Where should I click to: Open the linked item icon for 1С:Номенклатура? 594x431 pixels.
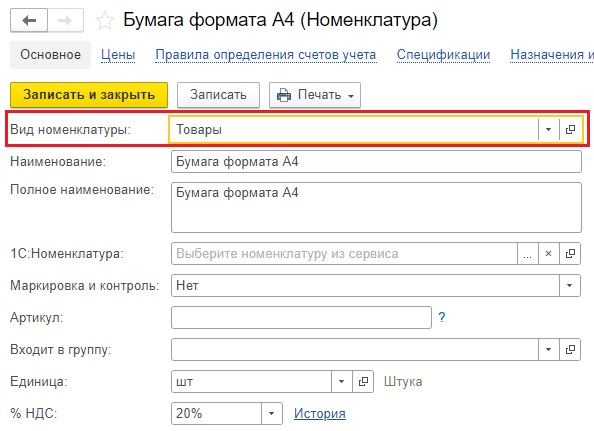(x=570, y=254)
